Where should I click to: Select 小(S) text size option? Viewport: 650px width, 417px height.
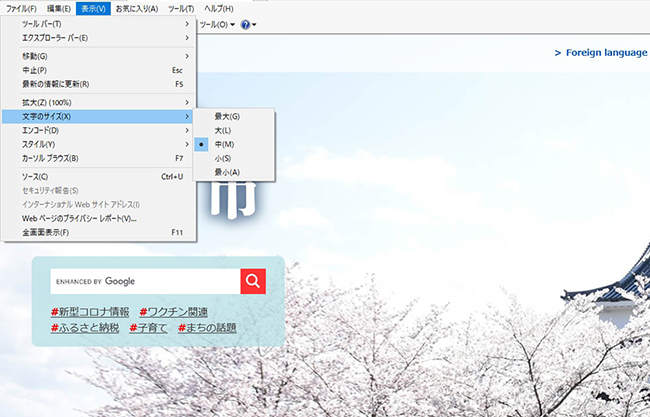click(x=223, y=159)
